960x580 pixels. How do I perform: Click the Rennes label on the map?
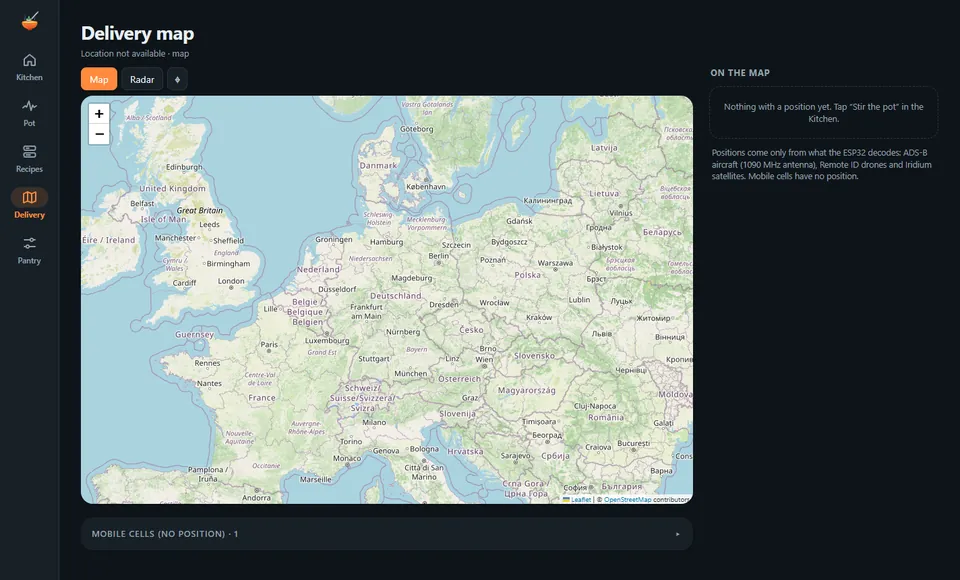tap(207, 363)
